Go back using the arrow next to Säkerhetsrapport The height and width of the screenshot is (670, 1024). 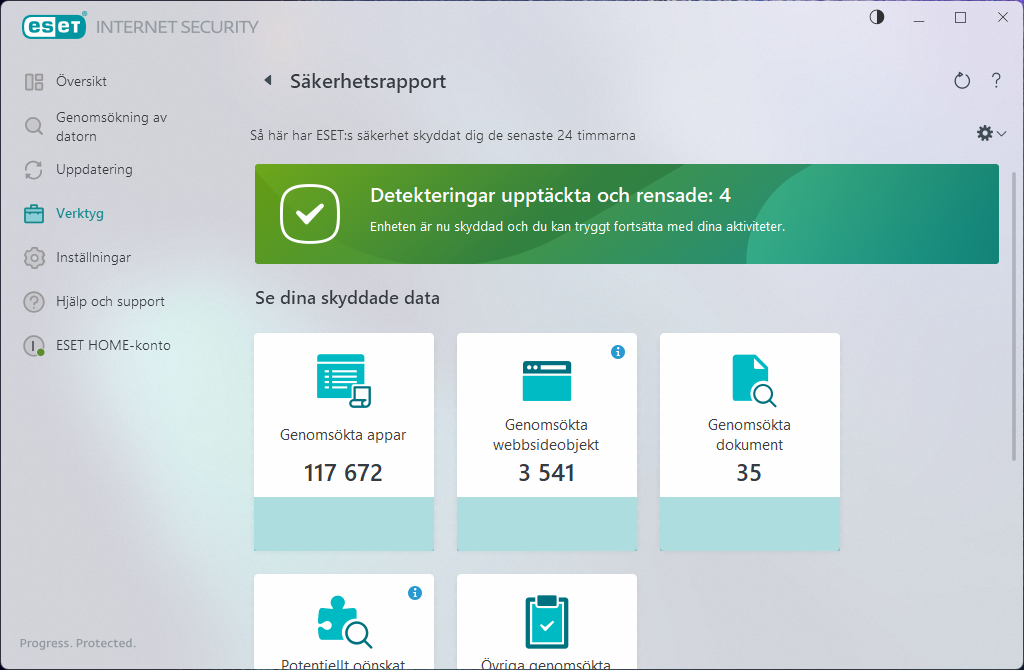coord(267,81)
